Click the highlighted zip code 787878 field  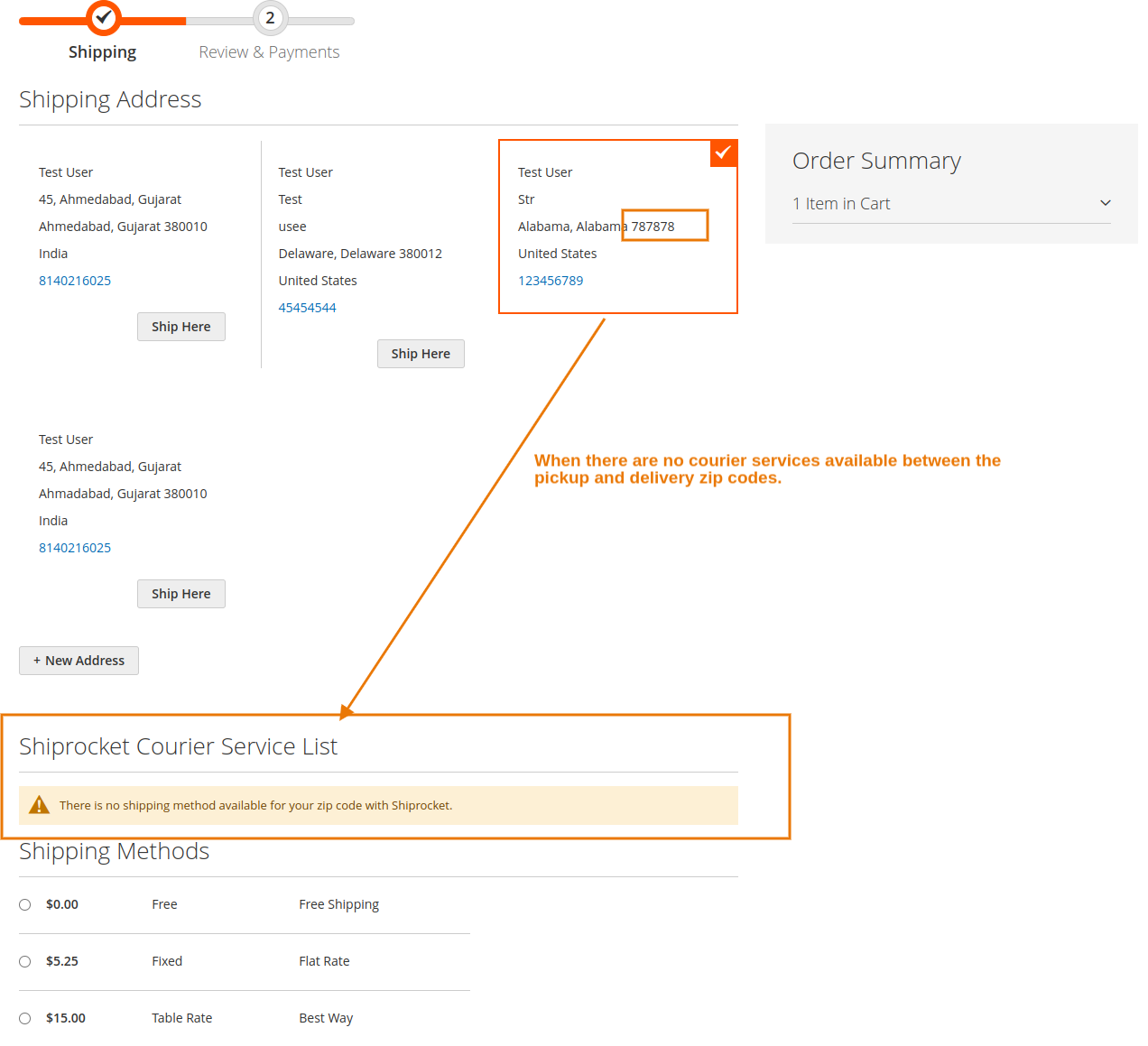coord(663,225)
